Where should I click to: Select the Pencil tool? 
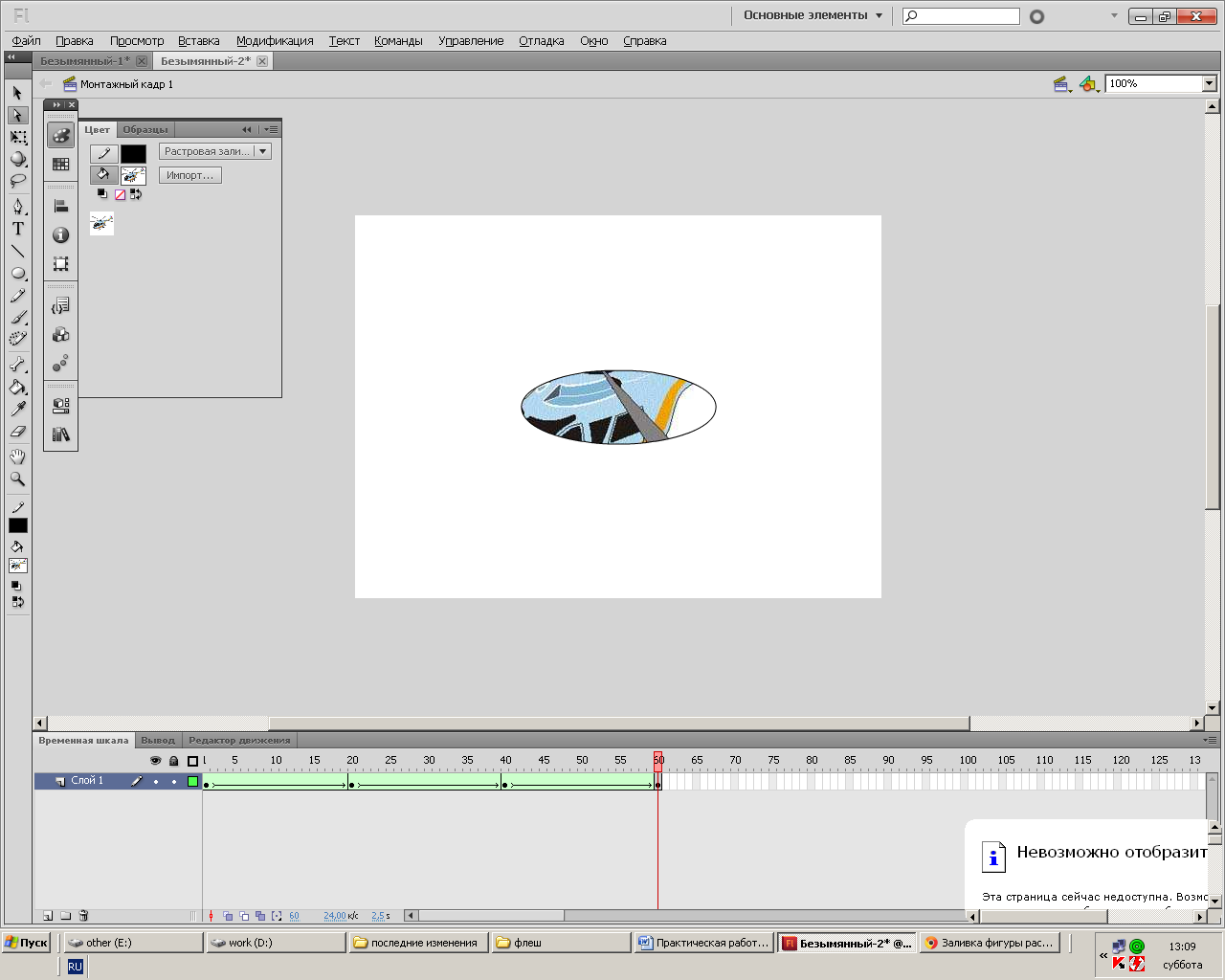[17, 296]
